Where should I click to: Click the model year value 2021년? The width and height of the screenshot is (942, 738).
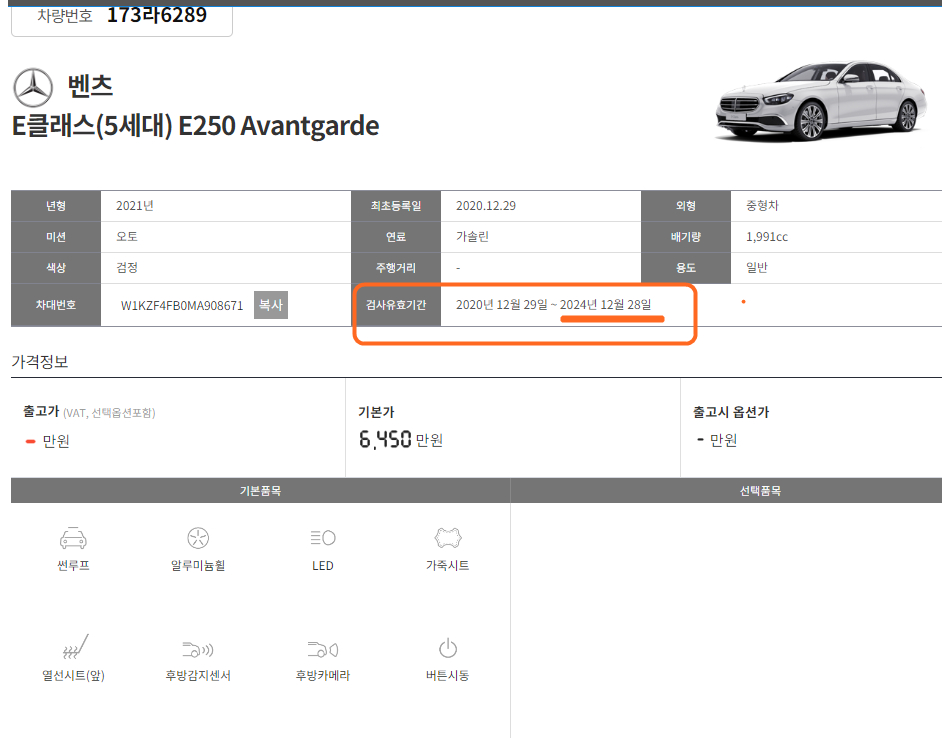tap(135, 206)
